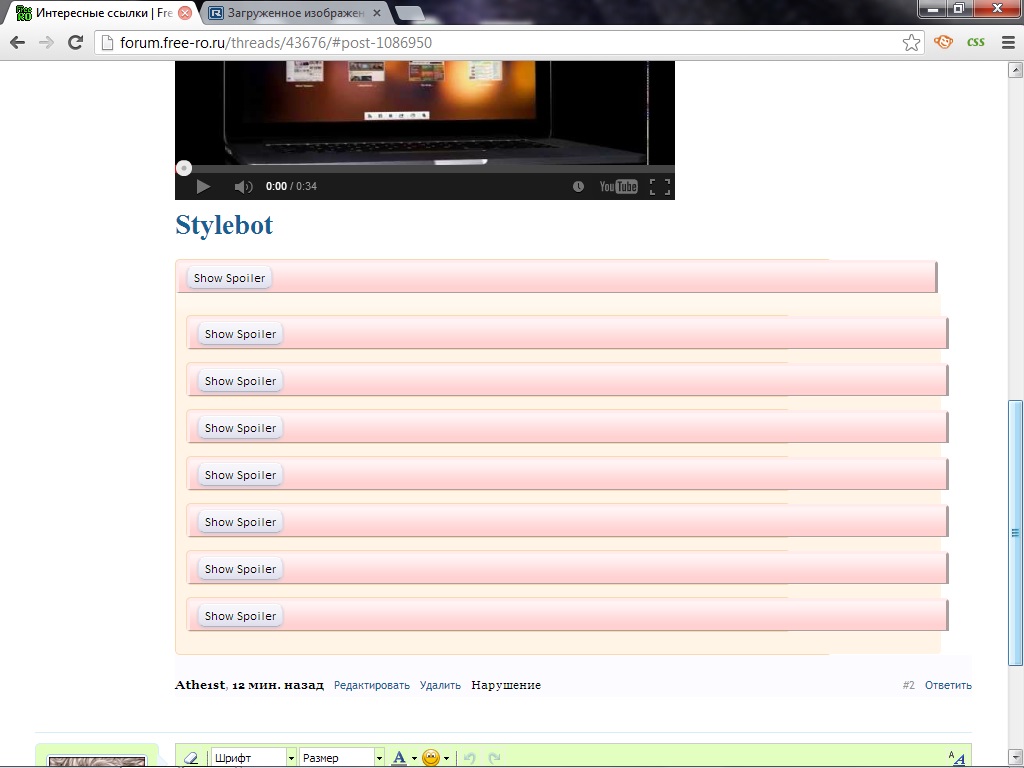
Task: Open the Stylebot CSS extension
Action: pos(976,42)
